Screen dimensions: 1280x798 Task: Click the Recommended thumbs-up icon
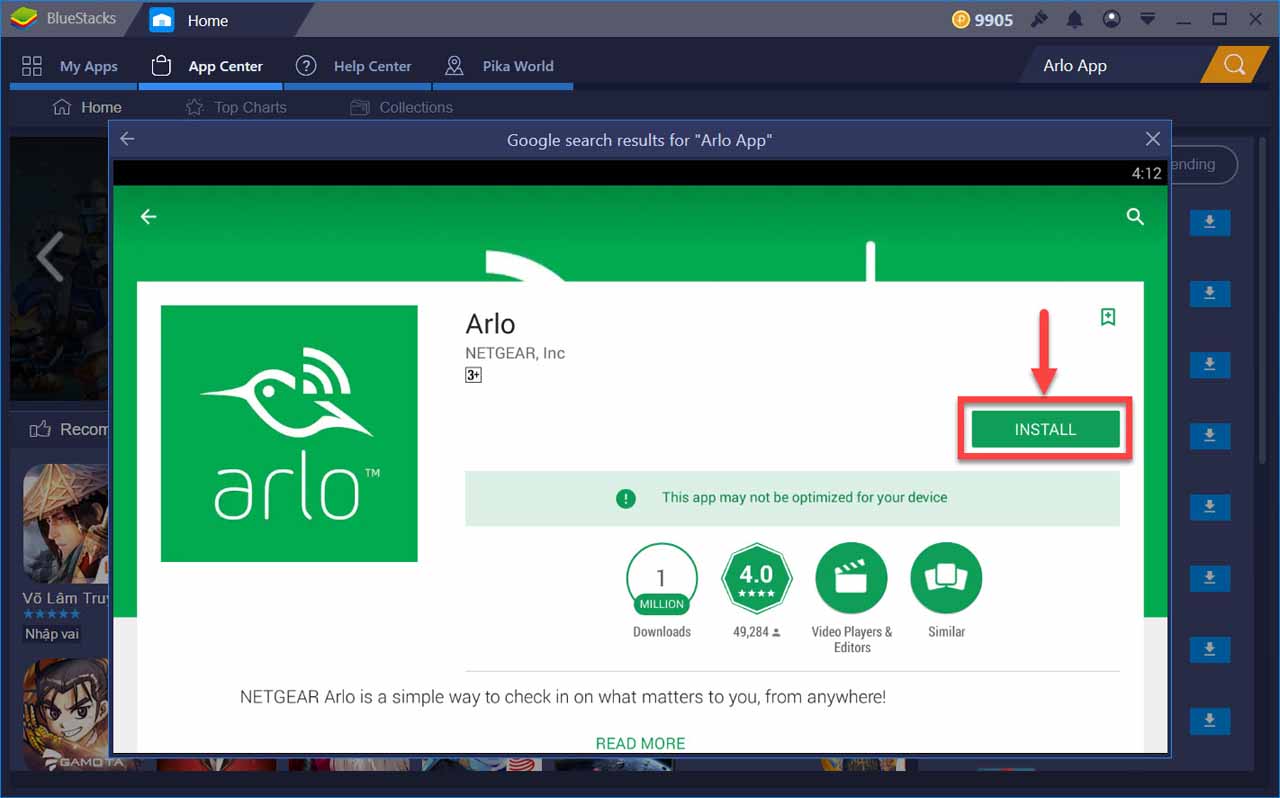(x=40, y=429)
